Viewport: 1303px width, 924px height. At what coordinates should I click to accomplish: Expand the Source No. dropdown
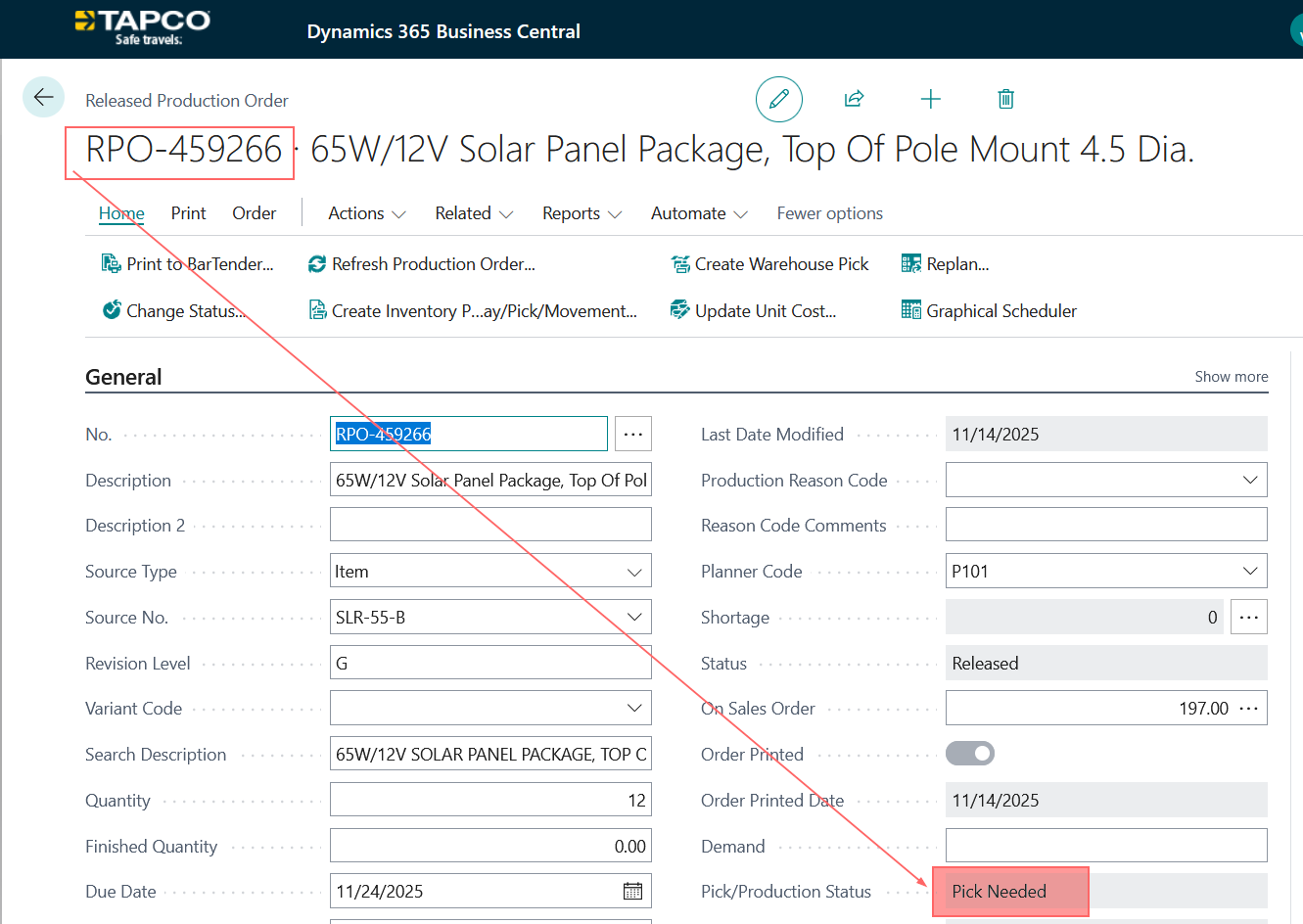[x=634, y=618]
